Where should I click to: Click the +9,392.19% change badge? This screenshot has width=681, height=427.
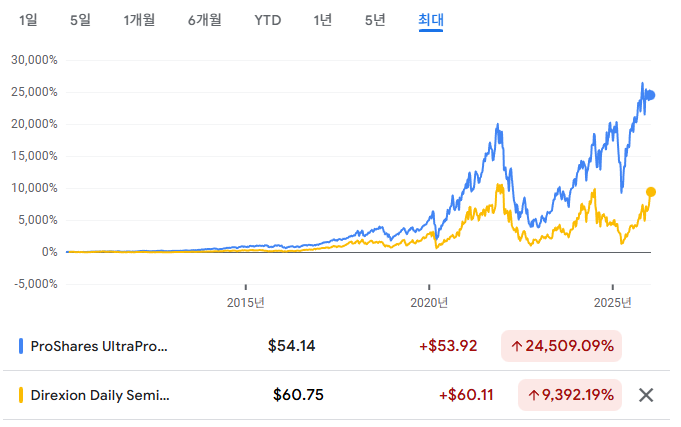pos(569,394)
